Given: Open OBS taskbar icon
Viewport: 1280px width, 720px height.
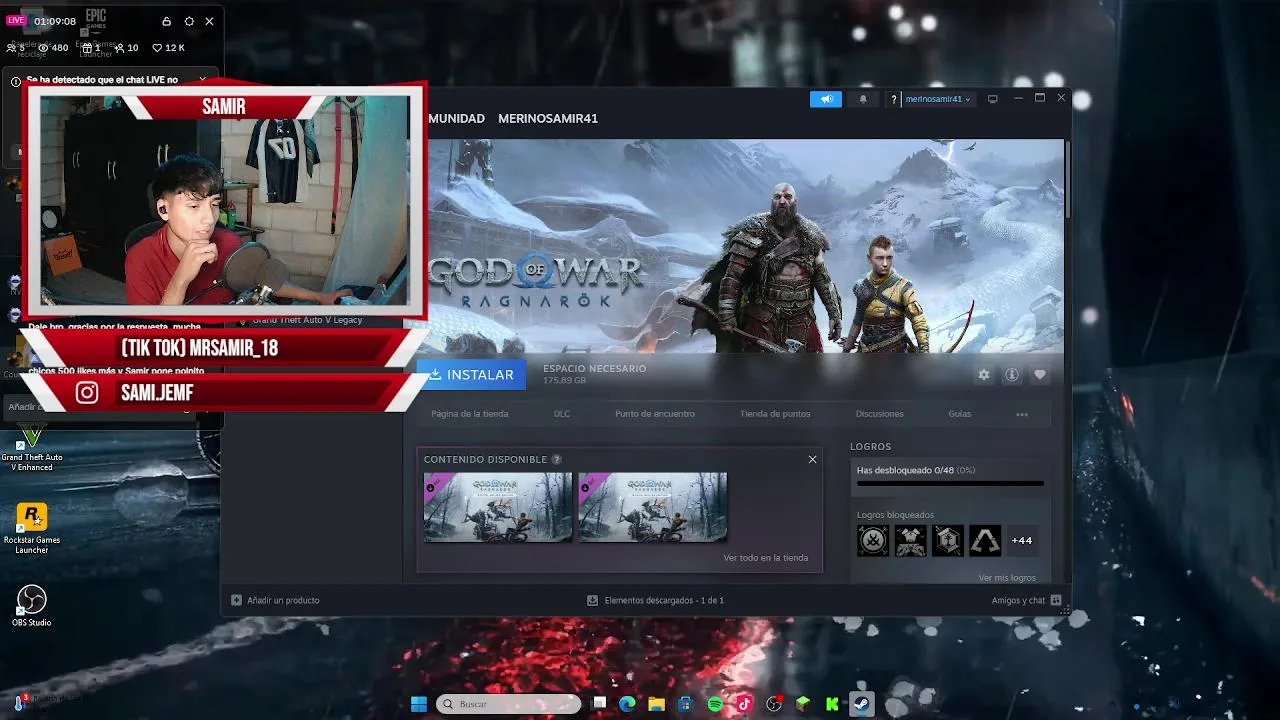Looking at the screenshot, I should click(x=774, y=704).
